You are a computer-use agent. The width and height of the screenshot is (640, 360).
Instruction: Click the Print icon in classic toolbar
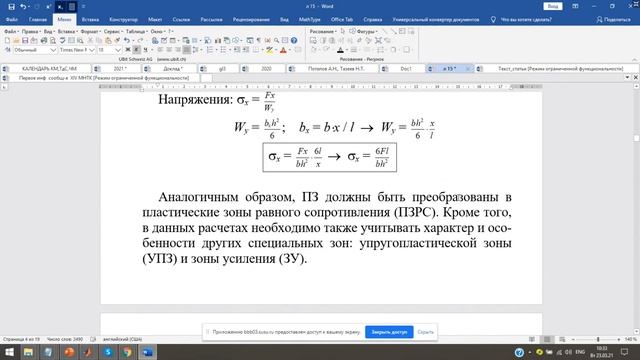pos(44,40)
